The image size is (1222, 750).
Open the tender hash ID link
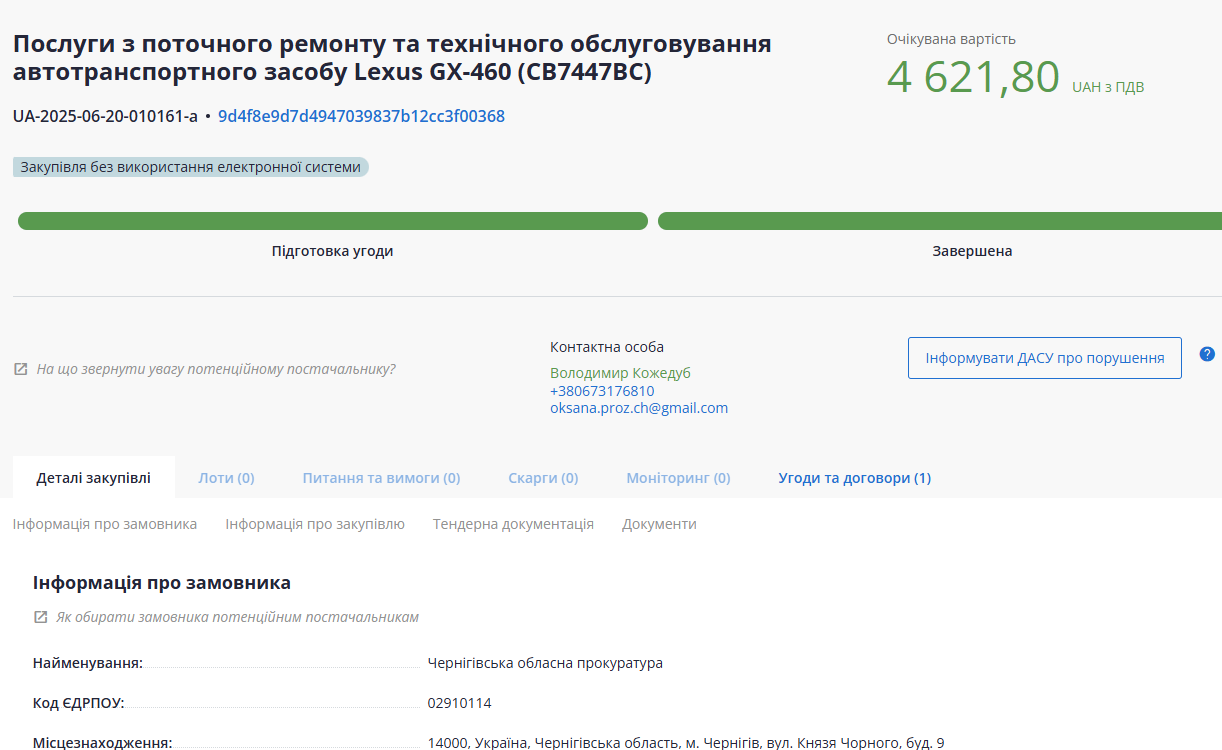tap(361, 116)
